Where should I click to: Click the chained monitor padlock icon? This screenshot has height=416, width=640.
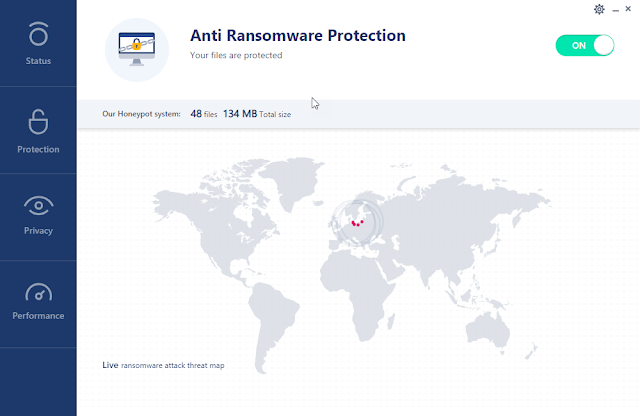137,49
